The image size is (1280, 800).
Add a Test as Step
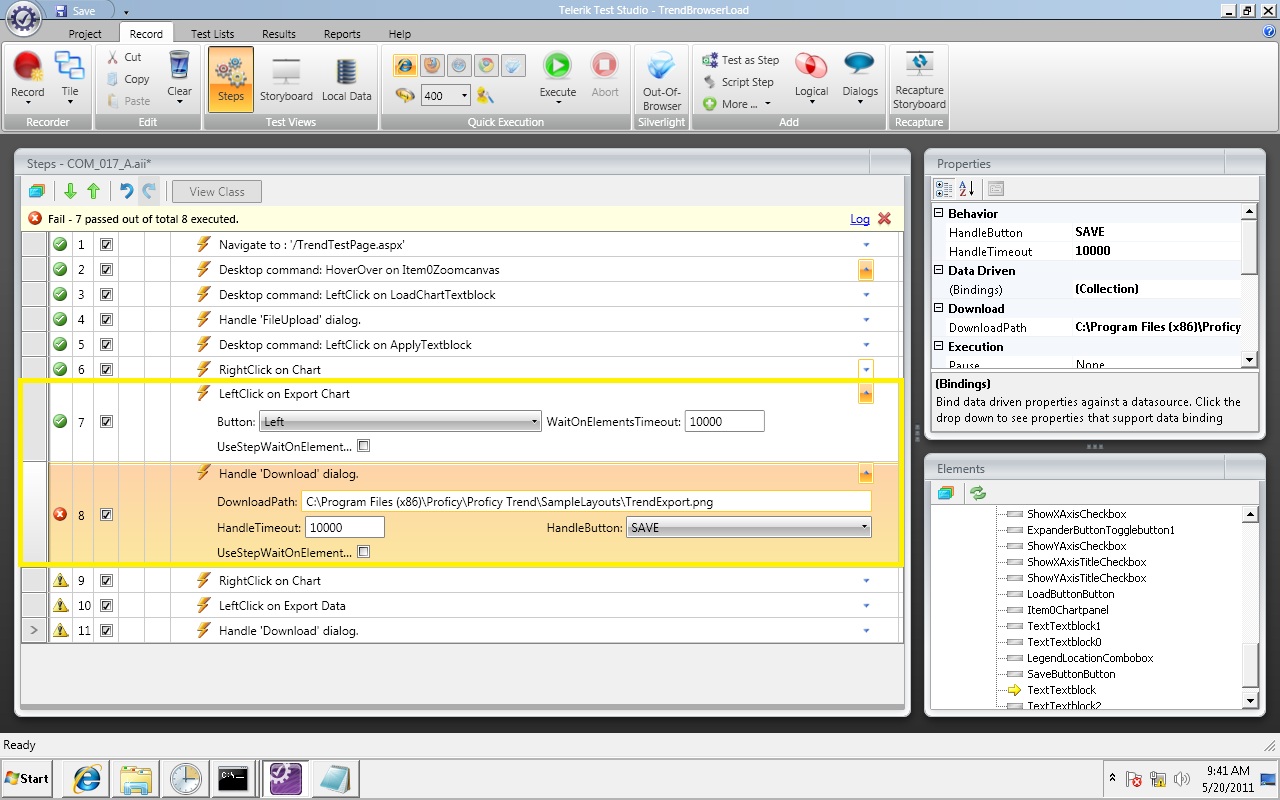click(740, 60)
